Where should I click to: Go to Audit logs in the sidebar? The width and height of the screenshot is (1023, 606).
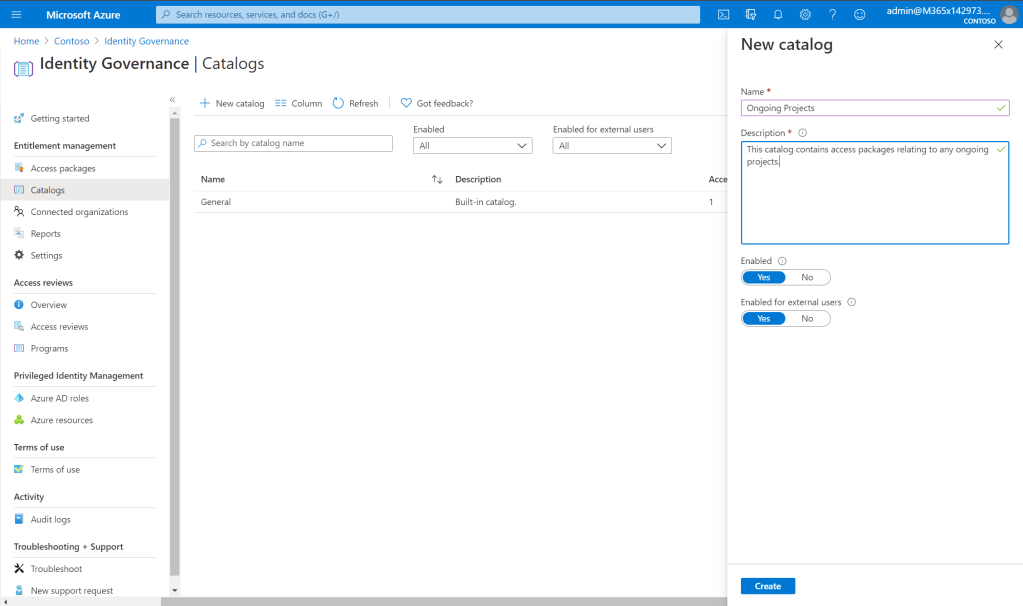(x=50, y=519)
